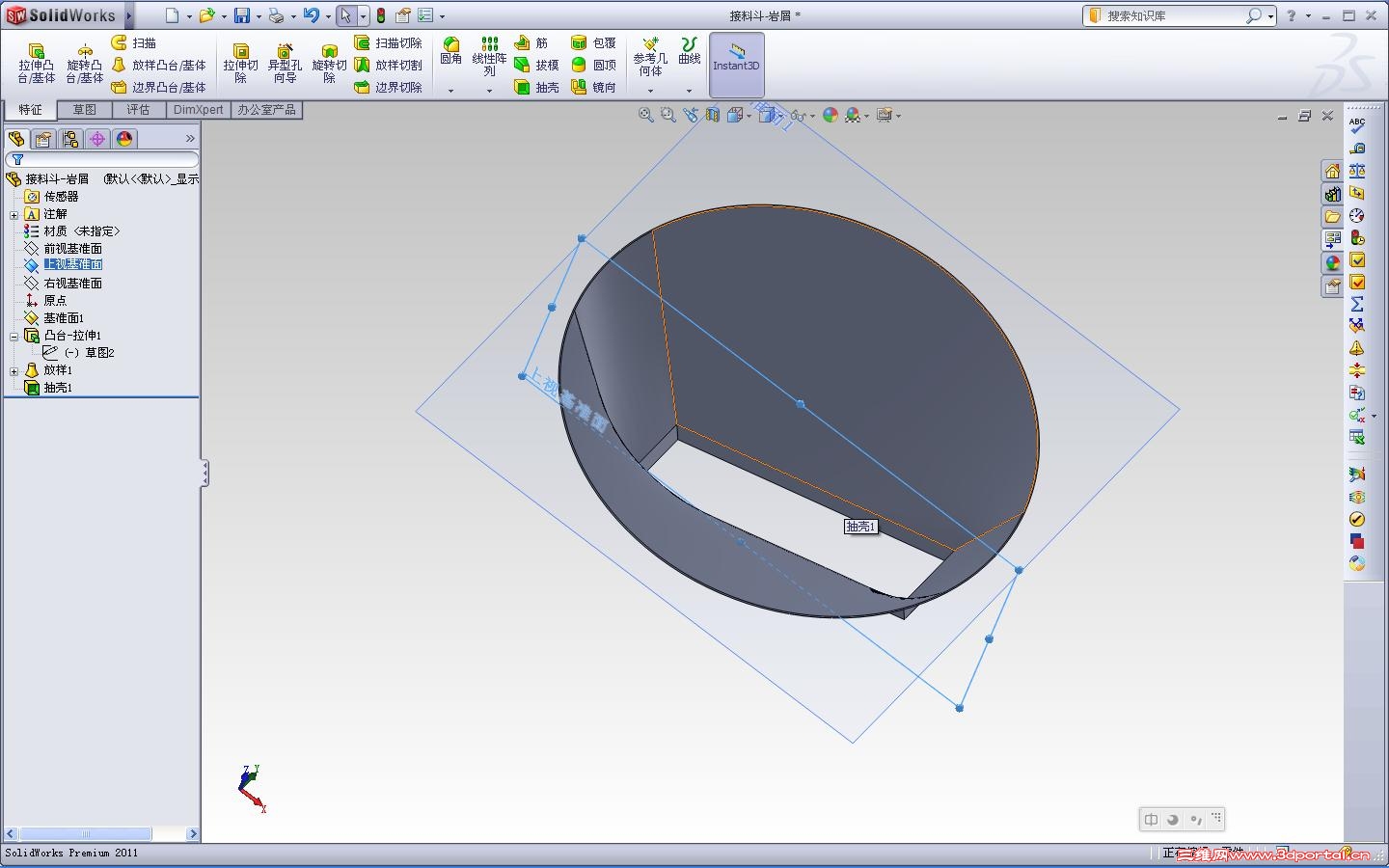Choose the 放样凸台/基体 loft feature

[x=159, y=65]
